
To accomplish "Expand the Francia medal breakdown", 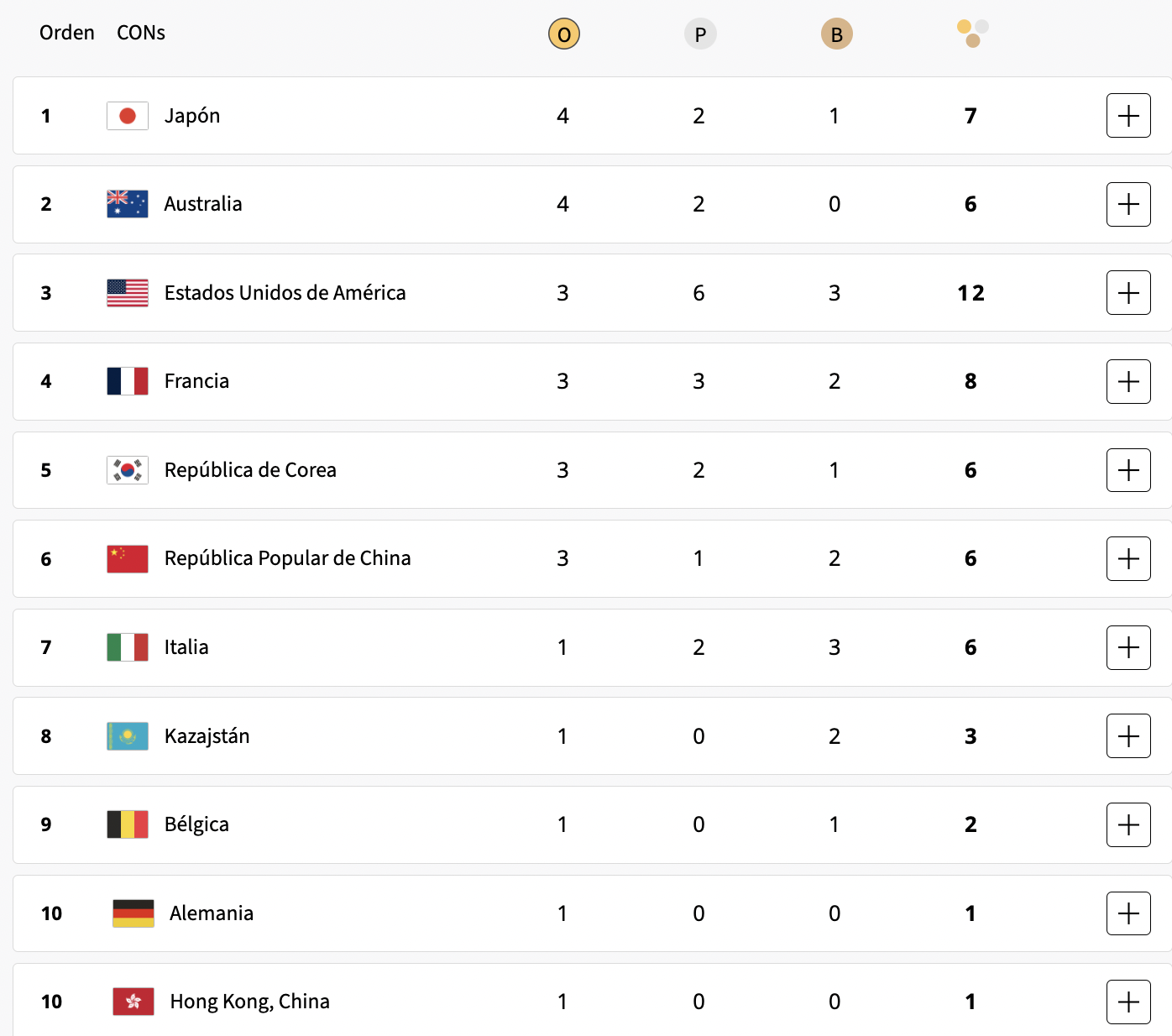I will click(x=1128, y=381).
